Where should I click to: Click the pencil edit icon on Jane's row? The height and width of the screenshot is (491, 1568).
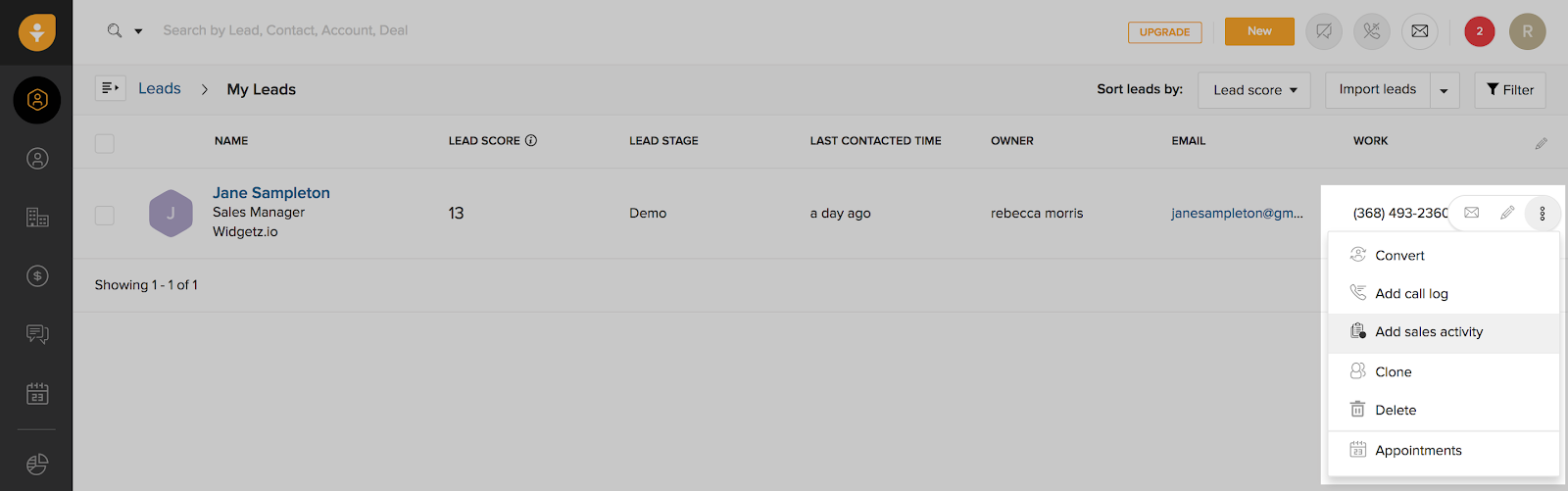click(x=1507, y=213)
